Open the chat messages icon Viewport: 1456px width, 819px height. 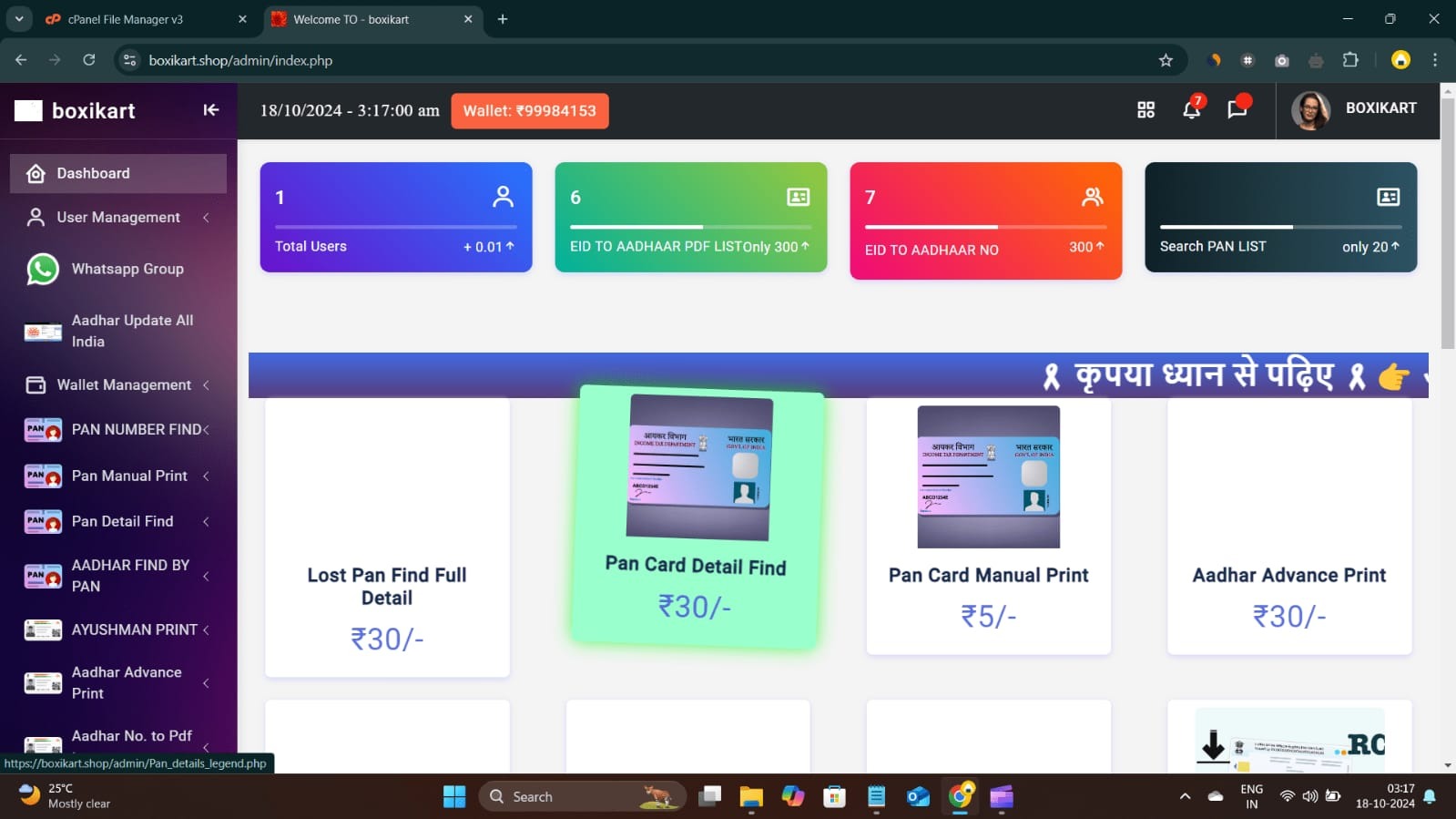tap(1237, 109)
